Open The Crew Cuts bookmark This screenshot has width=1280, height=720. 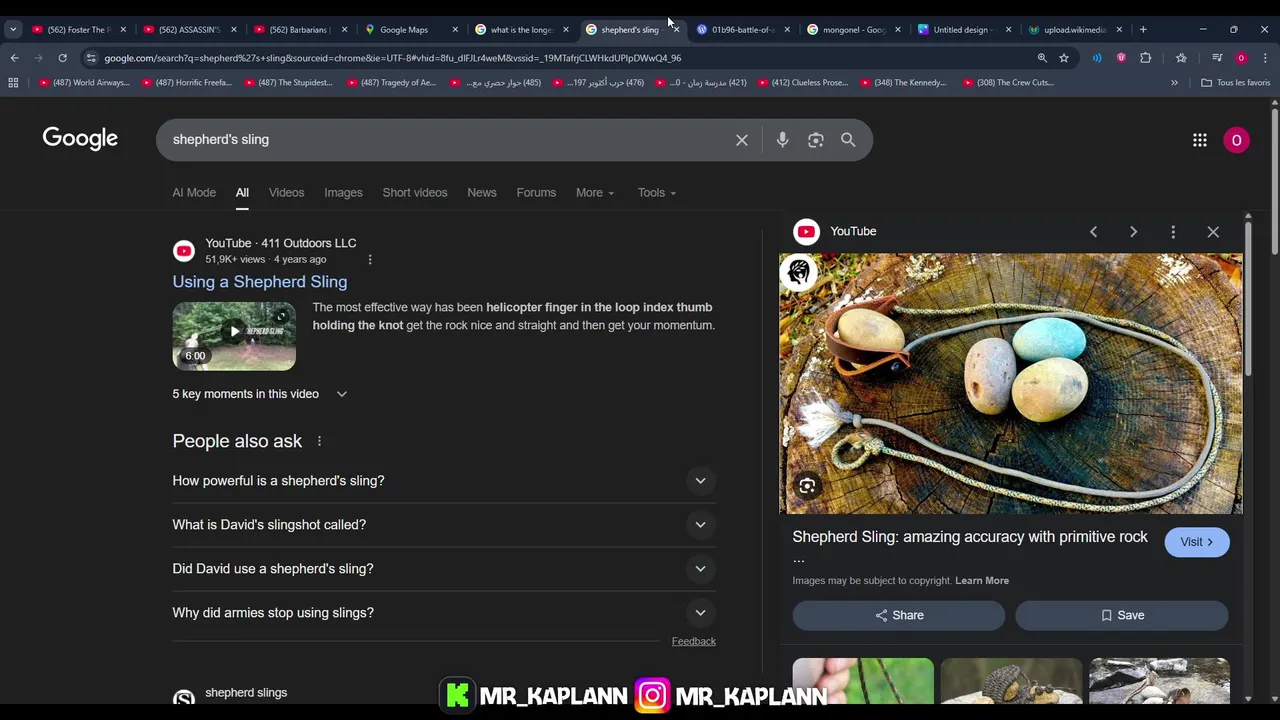tap(1008, 82)
